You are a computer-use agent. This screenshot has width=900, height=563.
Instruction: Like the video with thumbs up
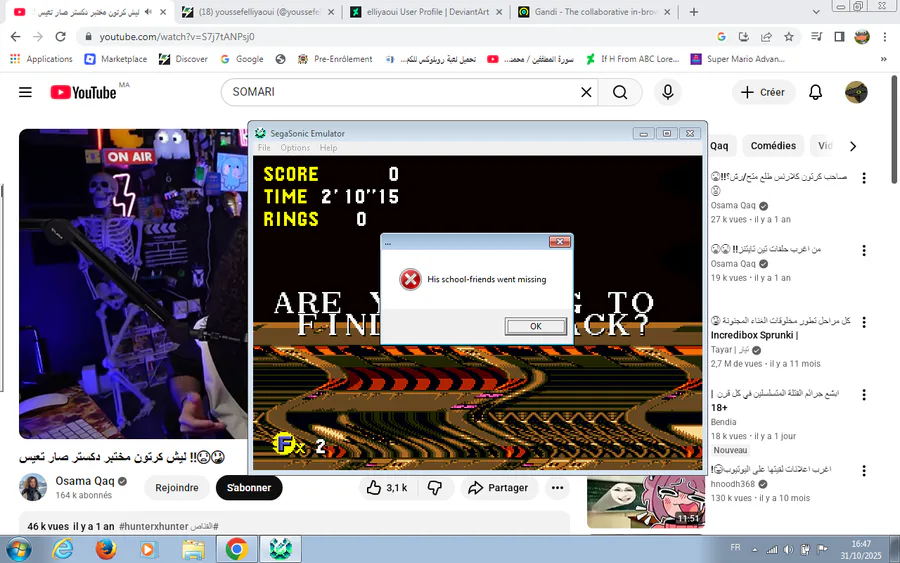[387, 488]
